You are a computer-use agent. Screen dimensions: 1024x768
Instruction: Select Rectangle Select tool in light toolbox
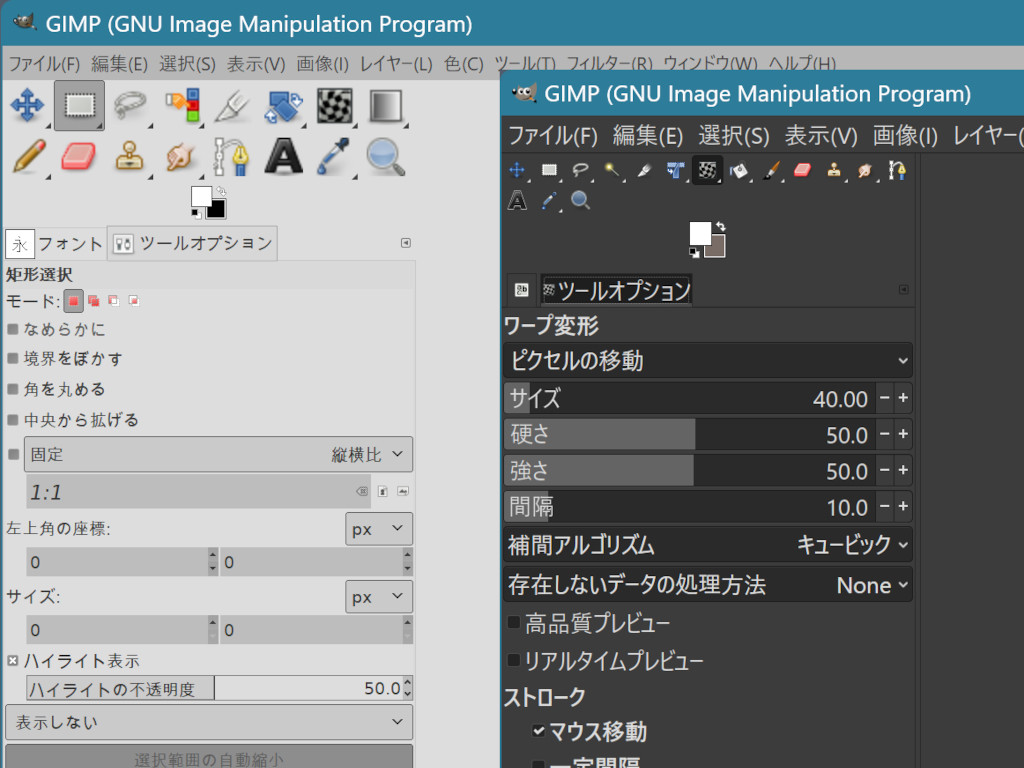[79, 105]
